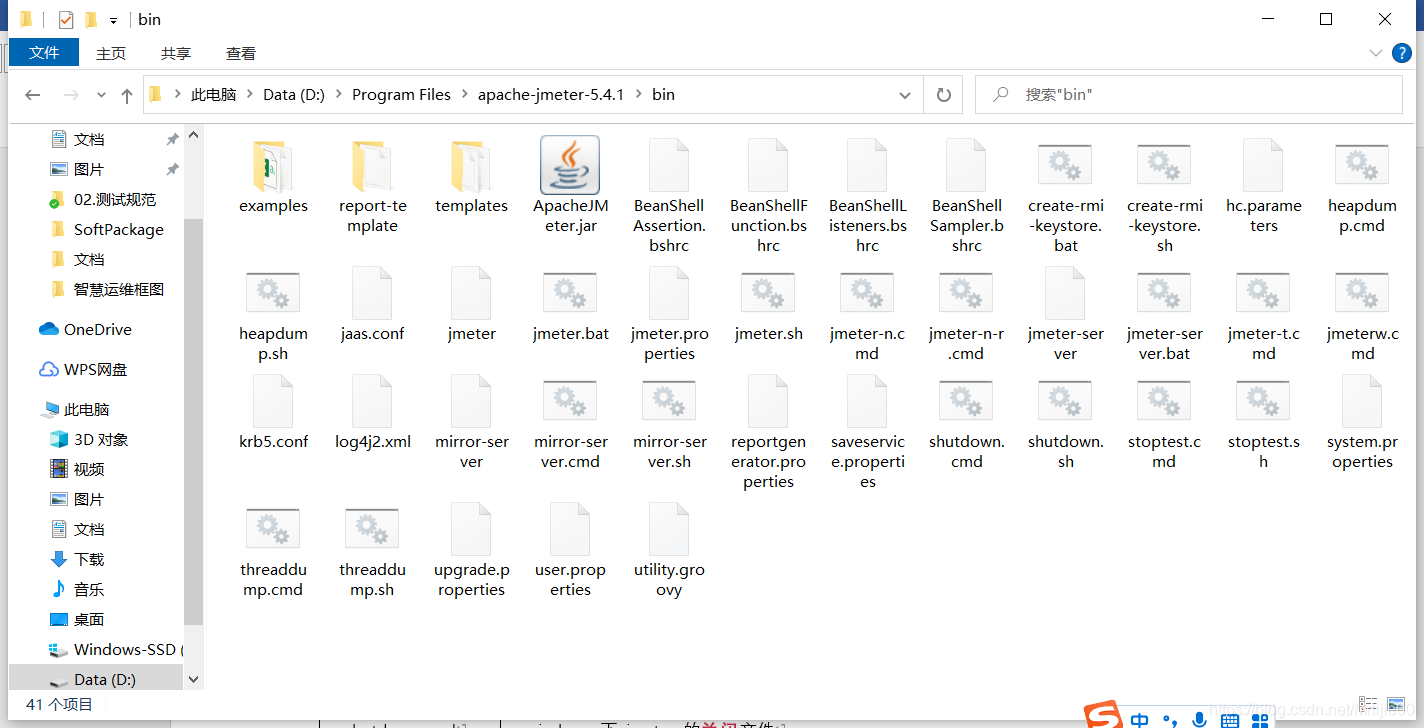Select Data (D:) drive in navigation pane
The height and width of the screenshot is (728, 1424).
(x=104, y=679)
